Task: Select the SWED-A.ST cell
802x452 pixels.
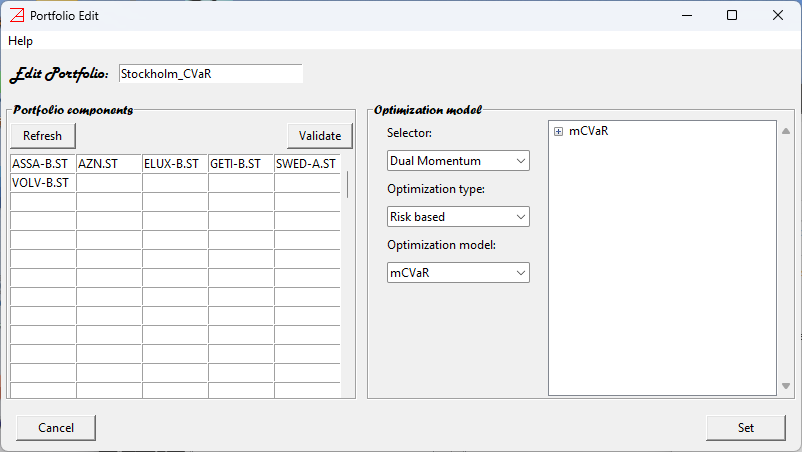Action: point(307,164)
